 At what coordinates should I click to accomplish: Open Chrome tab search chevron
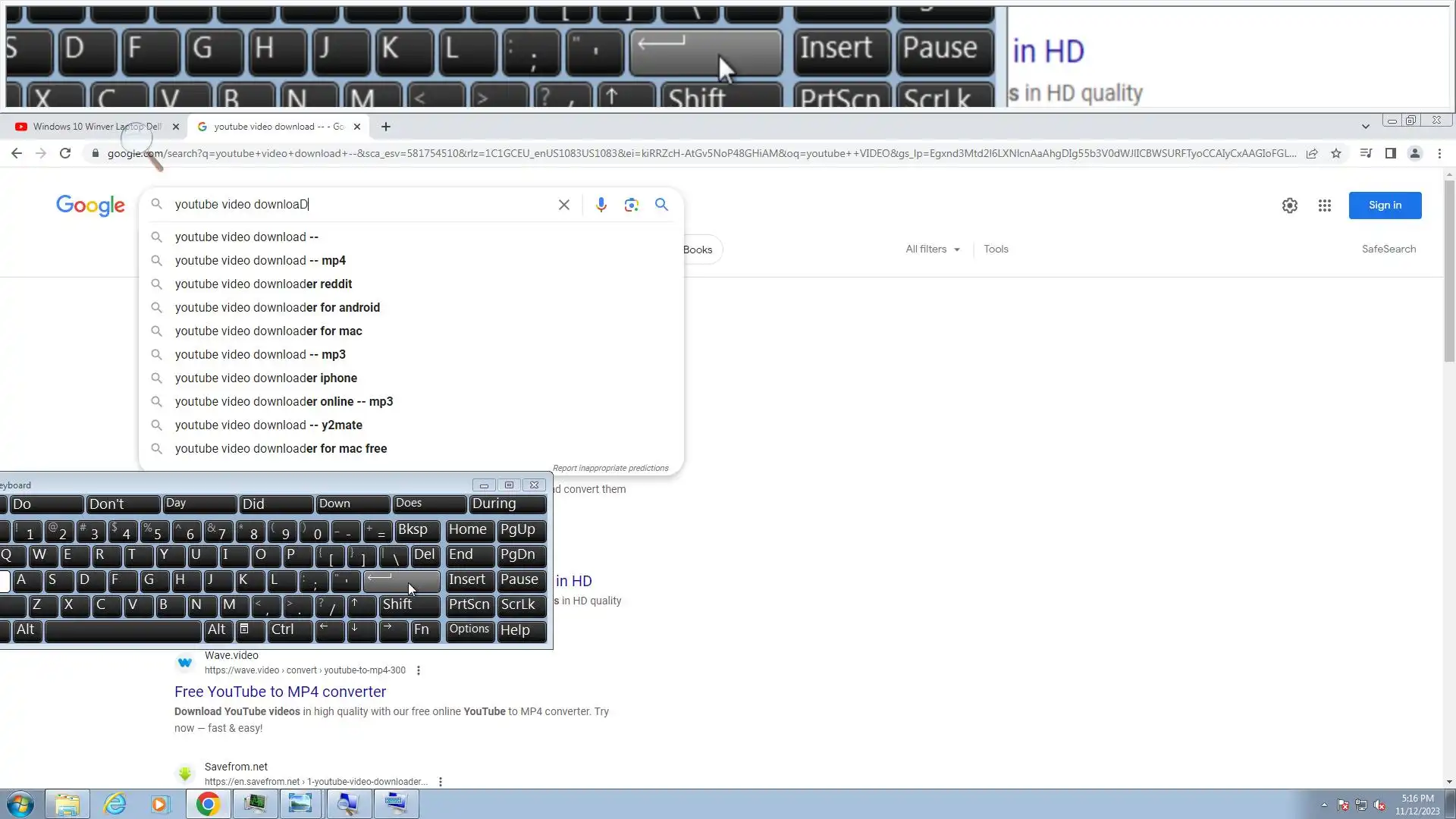(1365, 127)
